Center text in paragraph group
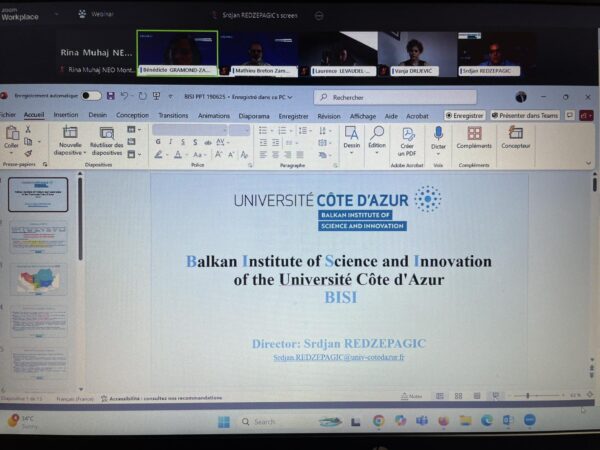 (x=276, y=155)
